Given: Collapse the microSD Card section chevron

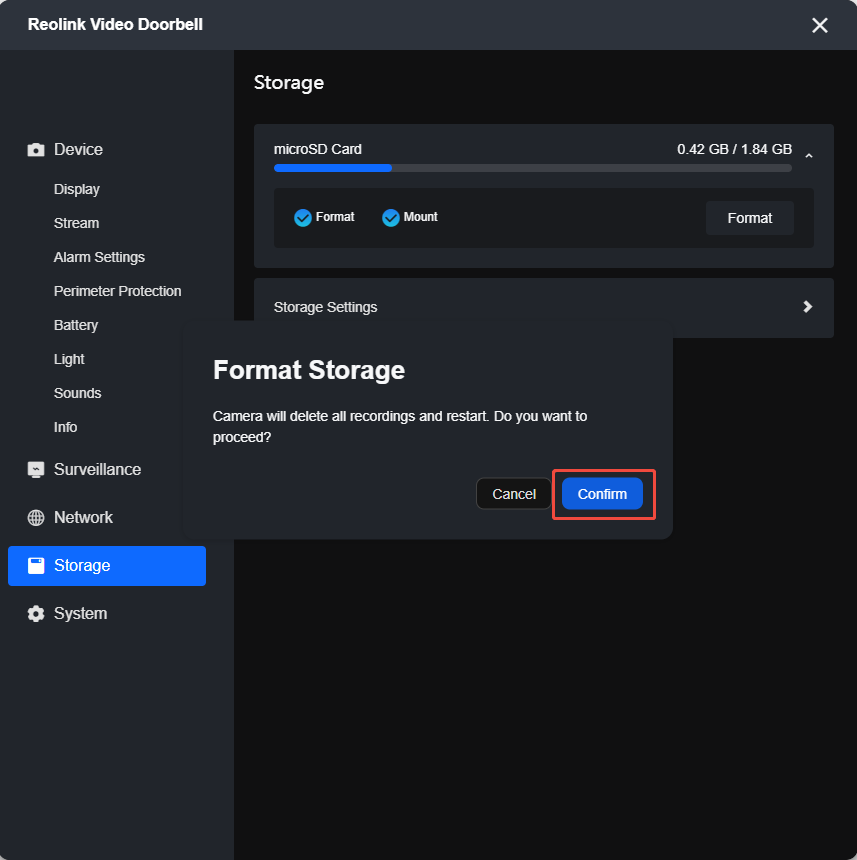Looking at the screenshot, I should pyautogui.click(x=809, y=156).
